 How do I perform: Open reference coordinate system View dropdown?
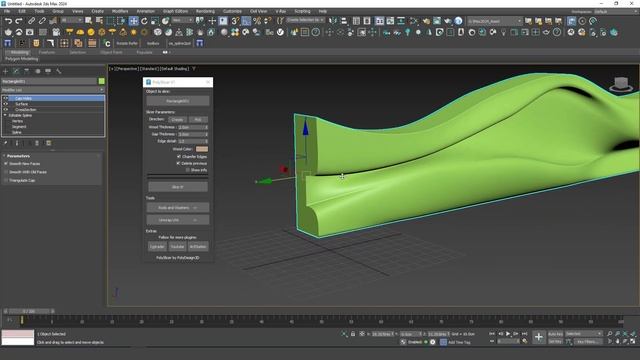click(182, 20)
